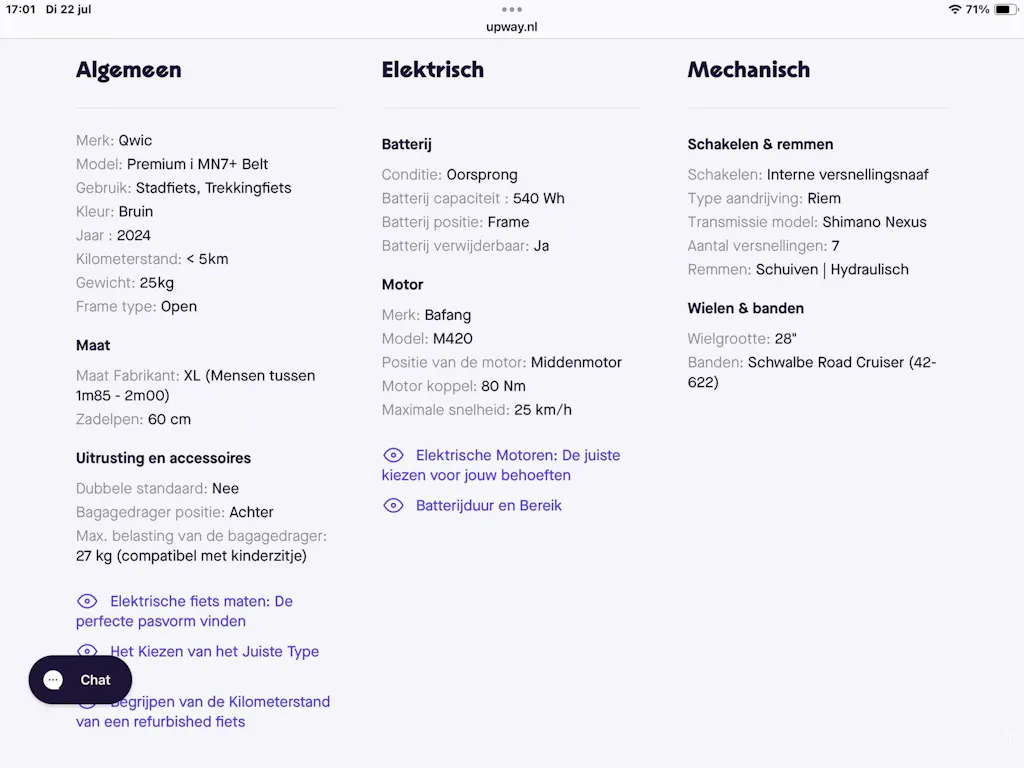The image size is (1024, 768).
Task: Tap the three-dot multitasking indicator
Action: pos(511,9)
